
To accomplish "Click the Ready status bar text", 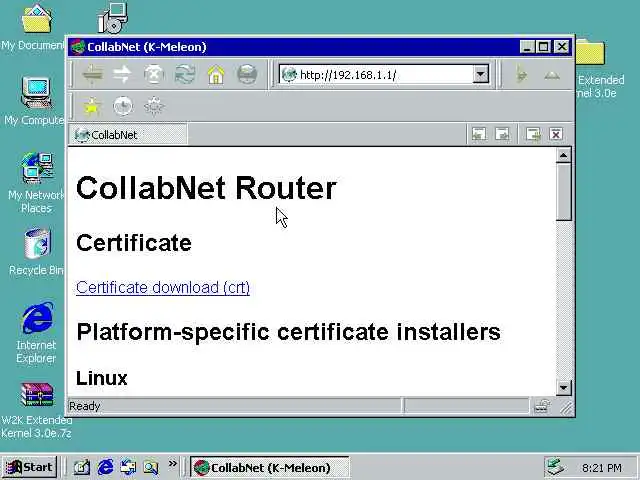I will click(x=84, y=406).
